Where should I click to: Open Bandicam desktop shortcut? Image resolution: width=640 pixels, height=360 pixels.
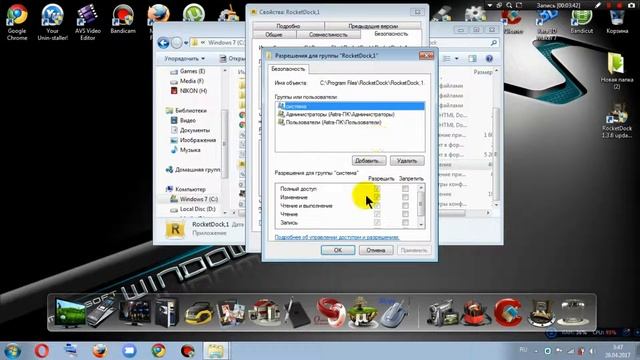(123, 20)
